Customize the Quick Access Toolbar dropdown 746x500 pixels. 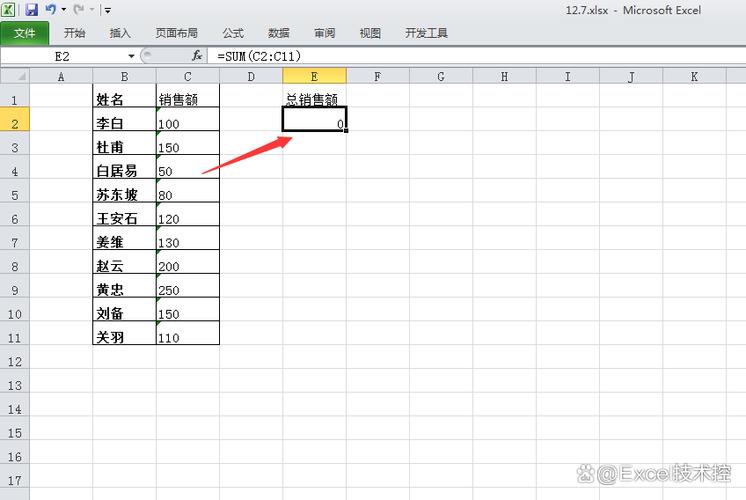tap(108, 10)
